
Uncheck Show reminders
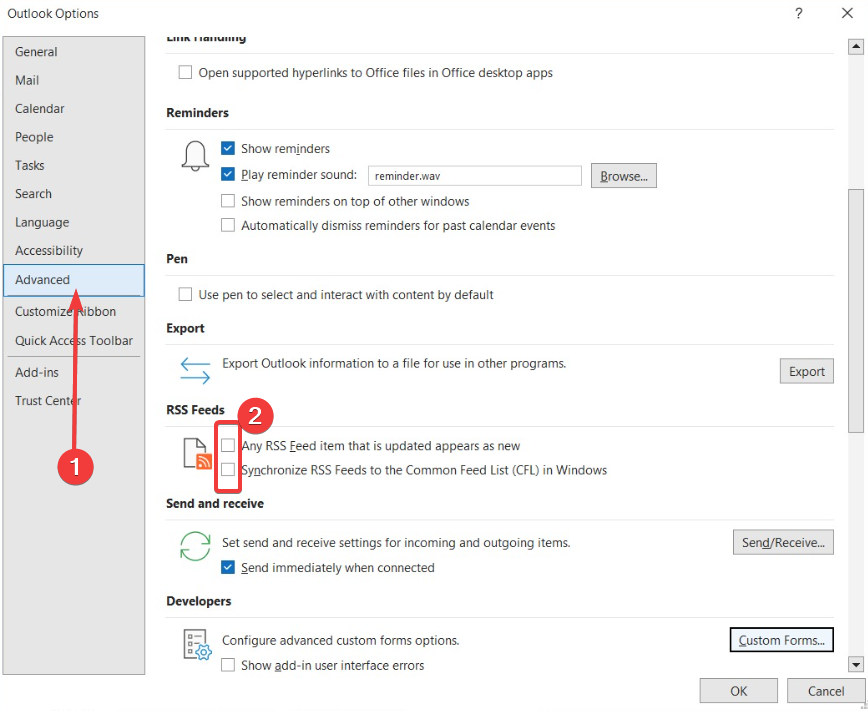tap(228, 148)
